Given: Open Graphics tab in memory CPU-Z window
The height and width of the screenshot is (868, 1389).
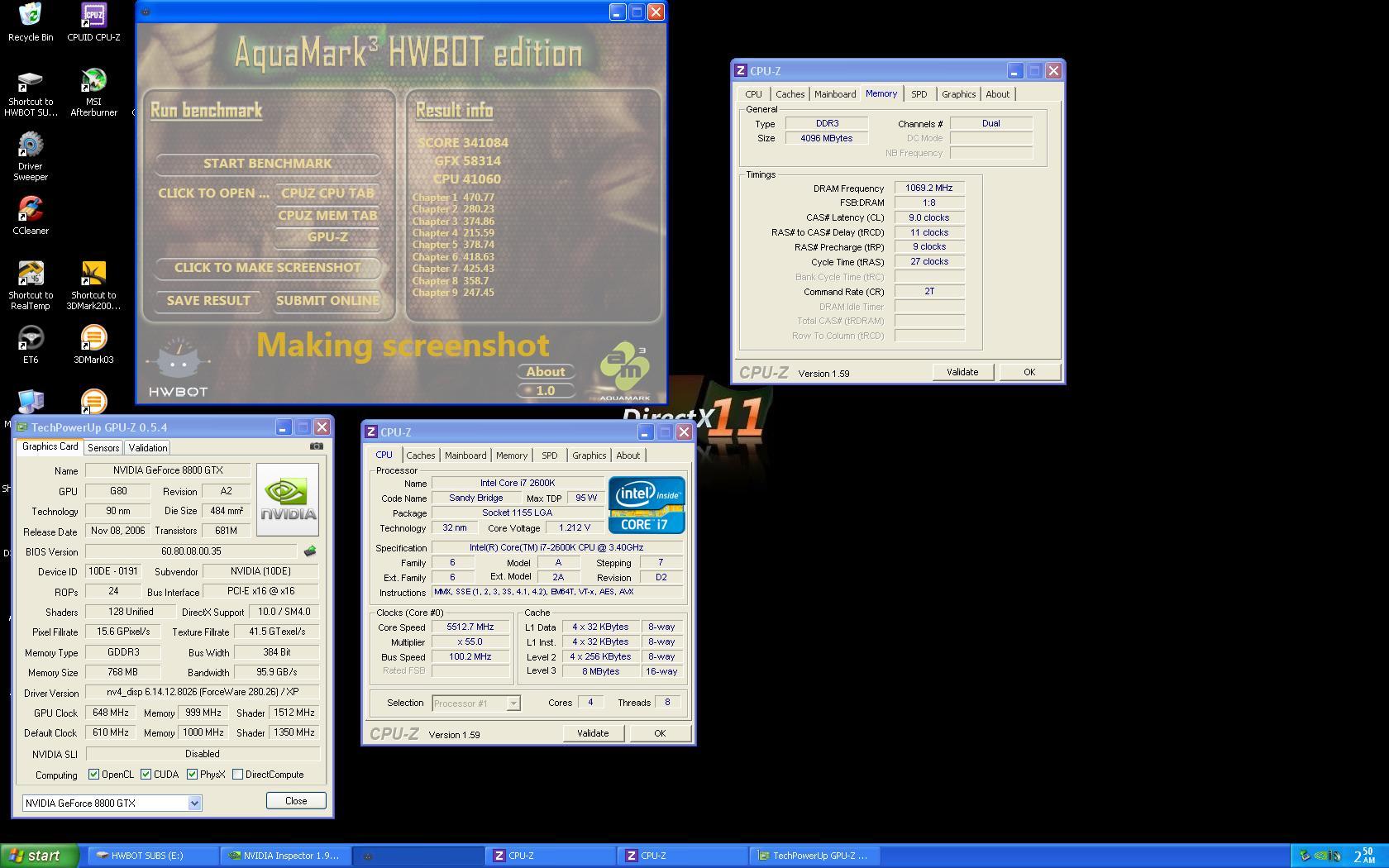Looking at the screenshot, I should [959, 94].
